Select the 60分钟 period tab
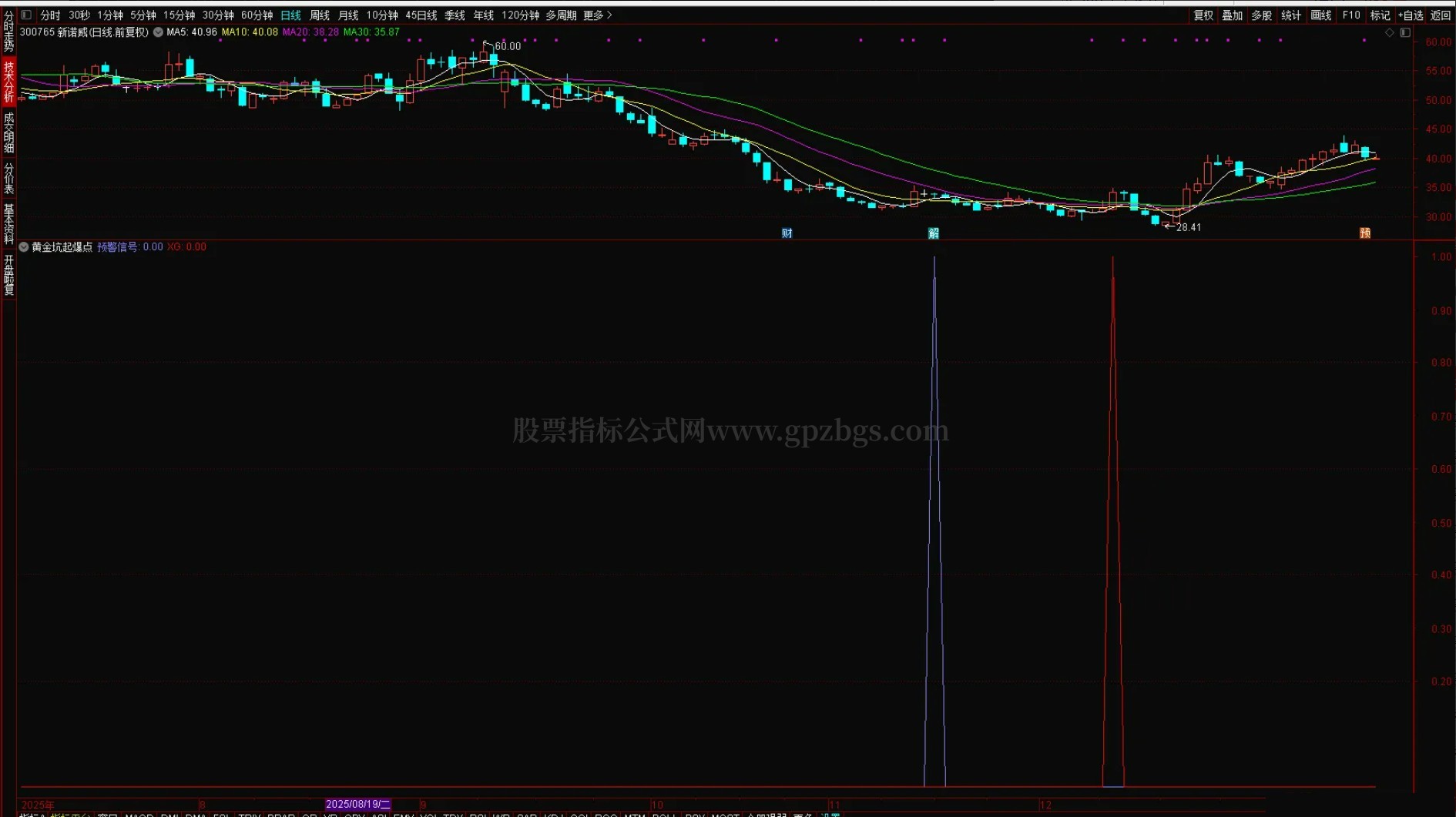 [257, 15]
